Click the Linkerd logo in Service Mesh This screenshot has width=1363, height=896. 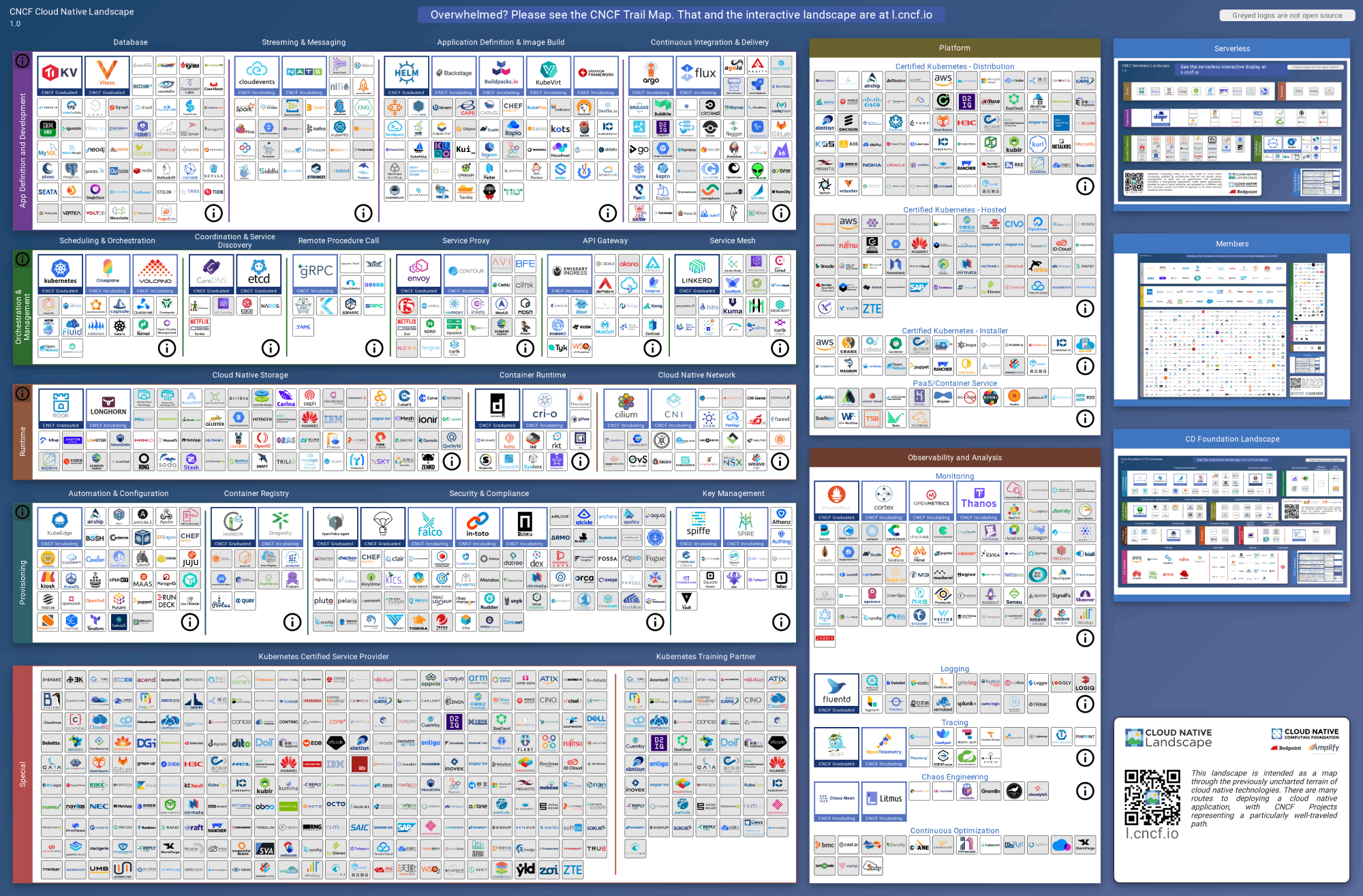pos(696,275)
